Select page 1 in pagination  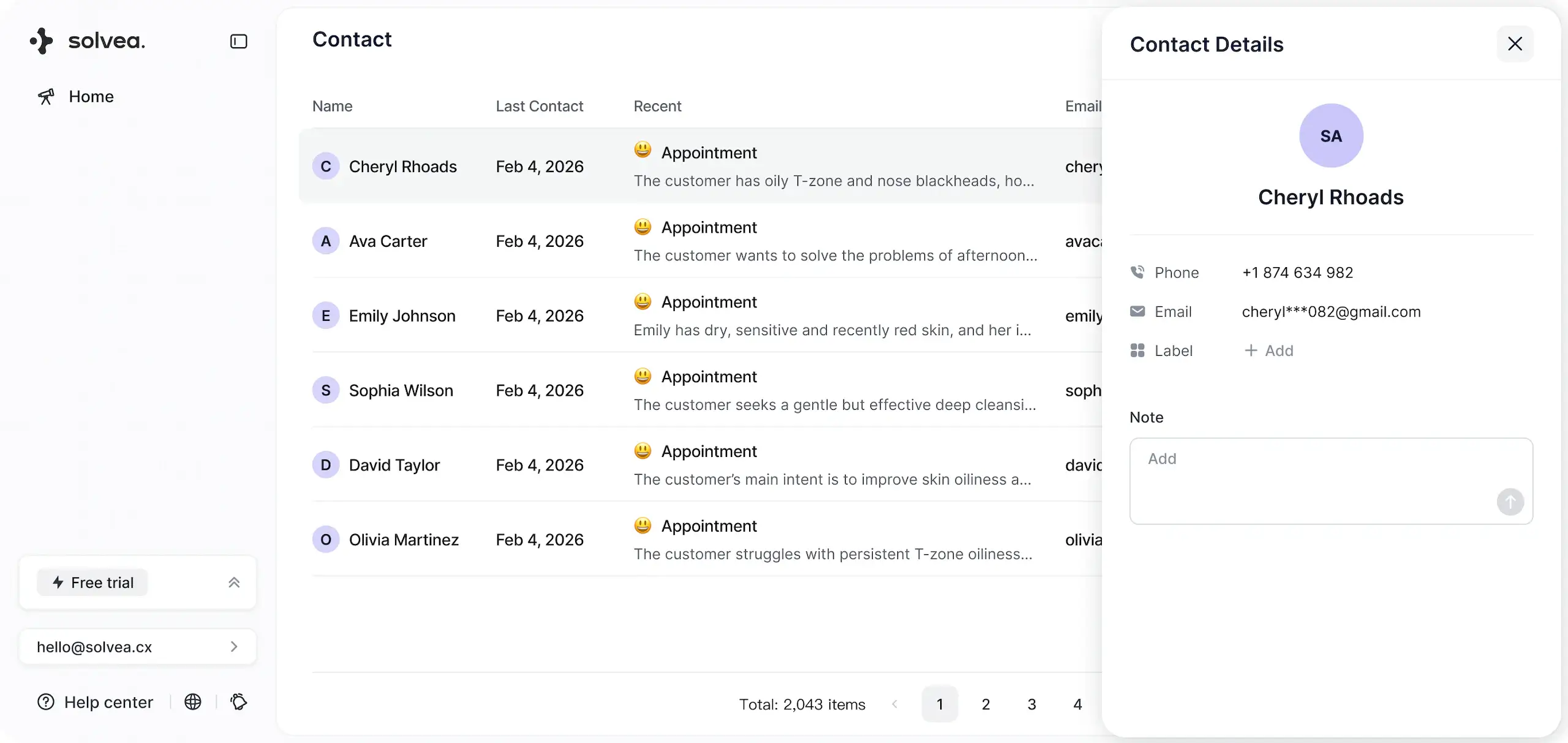[x=940, y=704]
